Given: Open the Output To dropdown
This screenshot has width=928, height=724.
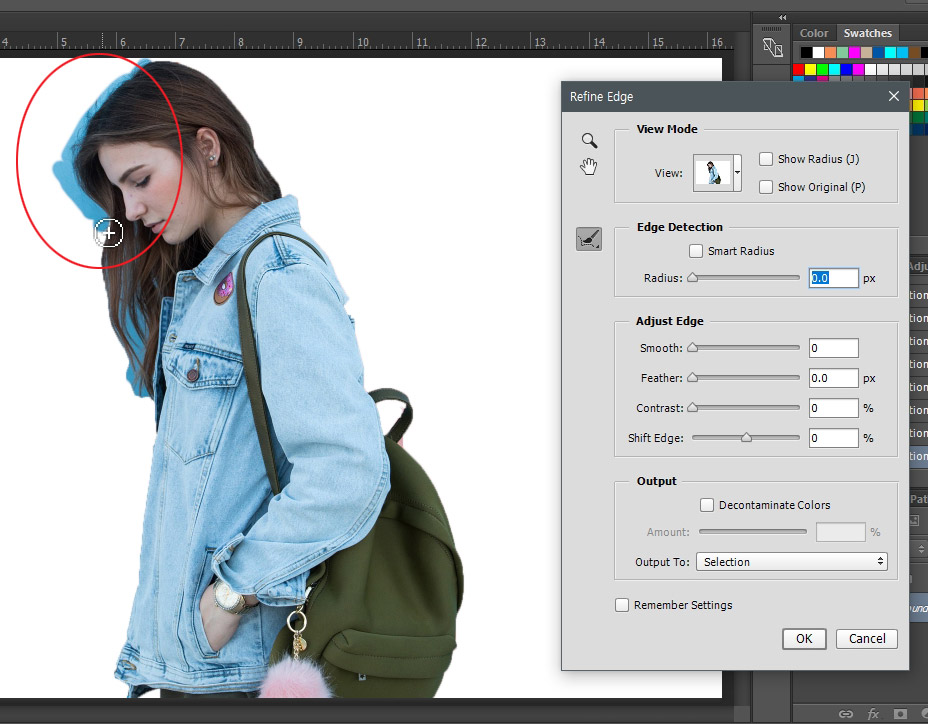Looking at the screenshot, I should [792, 562].
